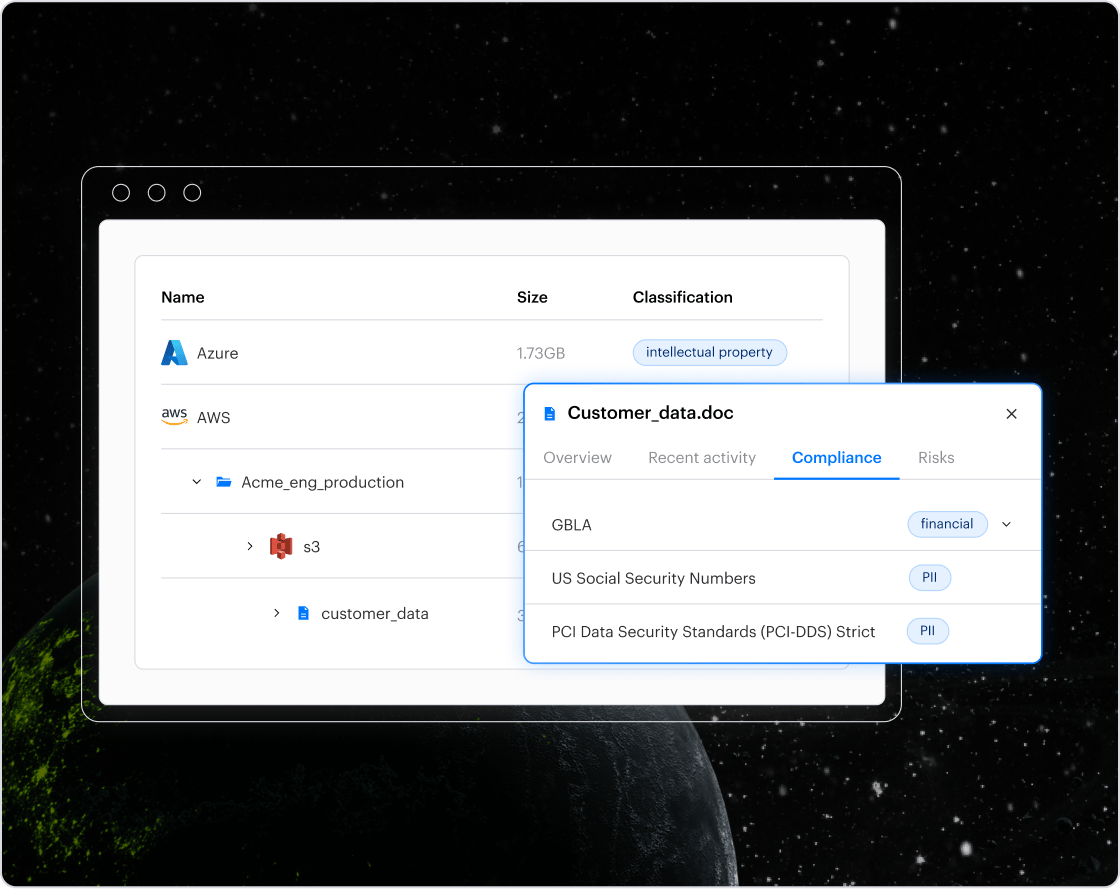Click the red s3 bucket icon
Screen dimensions: 1120x889
point(281,547)
